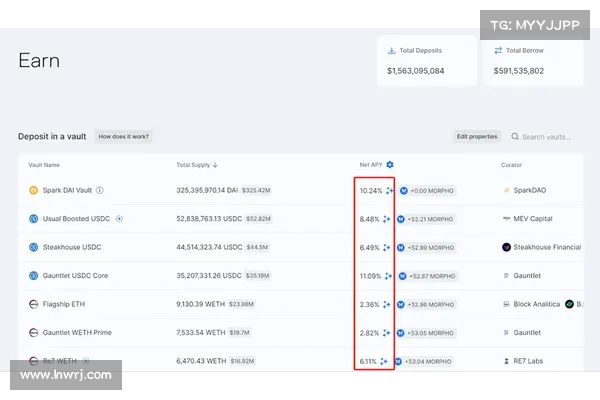Click the Spark DAI Vault token icon
This screenshot has height=400, width=600.
(x=34, y=190)
